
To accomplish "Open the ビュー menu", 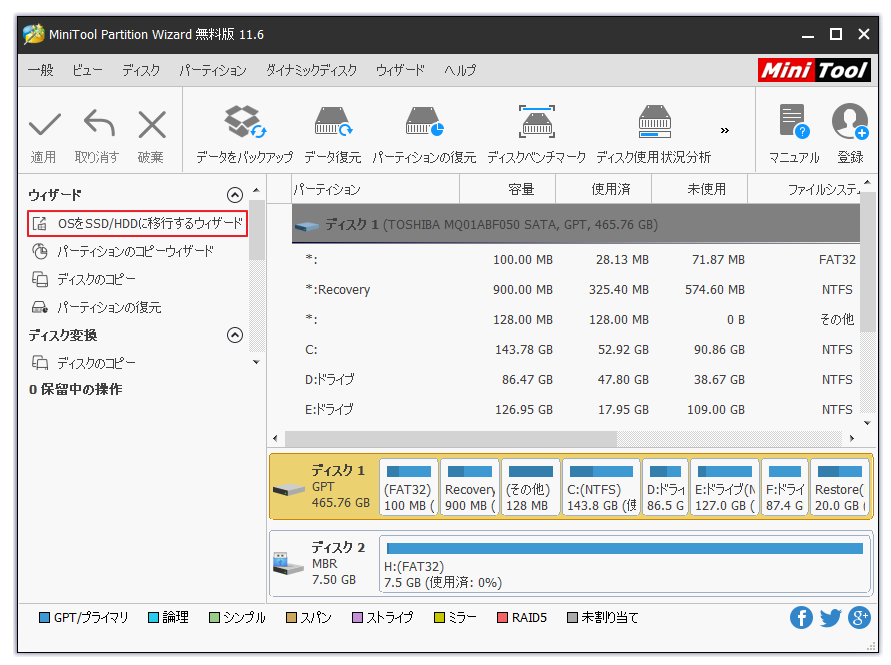I will point(88,70).
